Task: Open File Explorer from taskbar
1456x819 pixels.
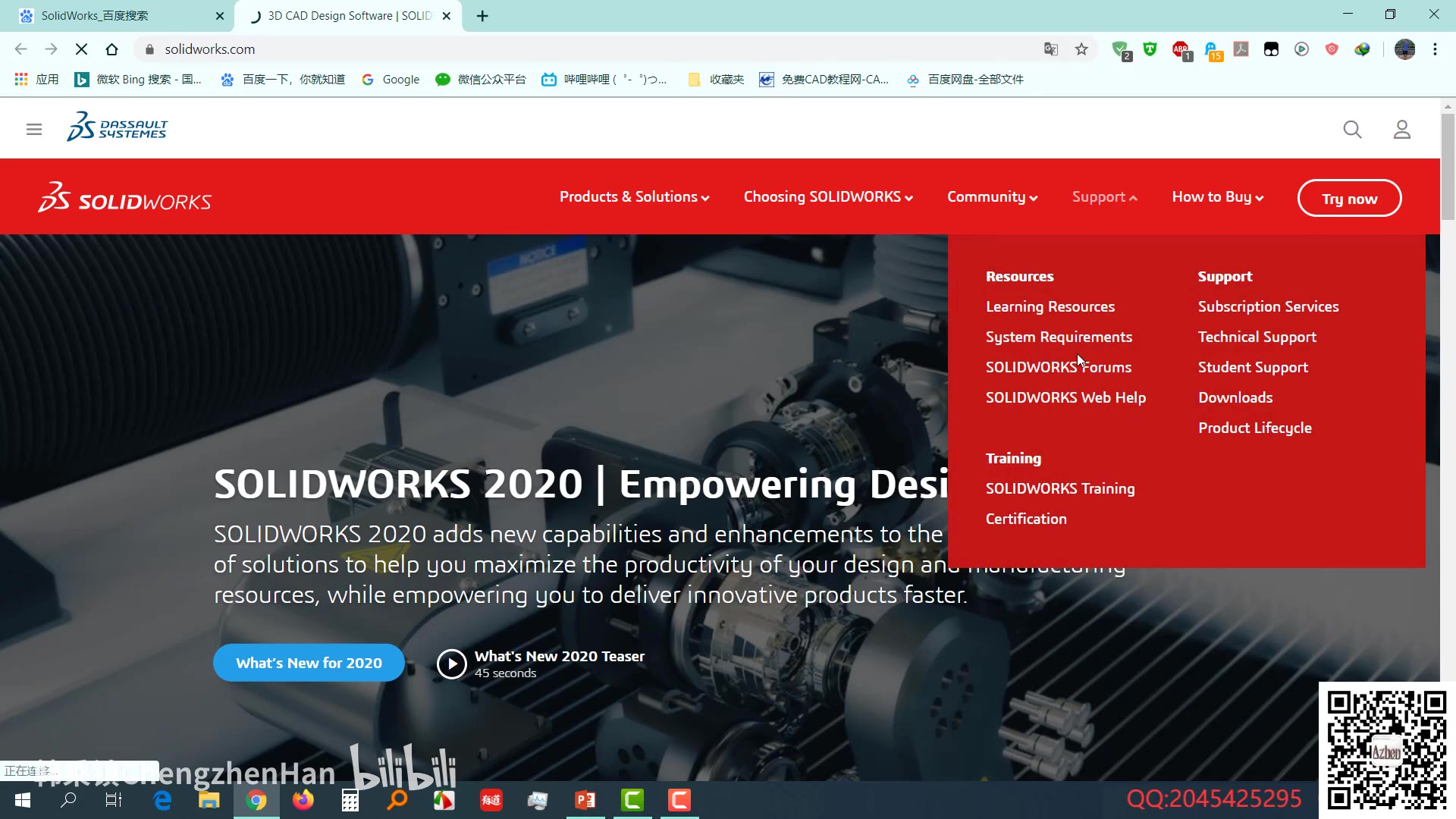Action: pyautogui.click(x=209, y=800)
